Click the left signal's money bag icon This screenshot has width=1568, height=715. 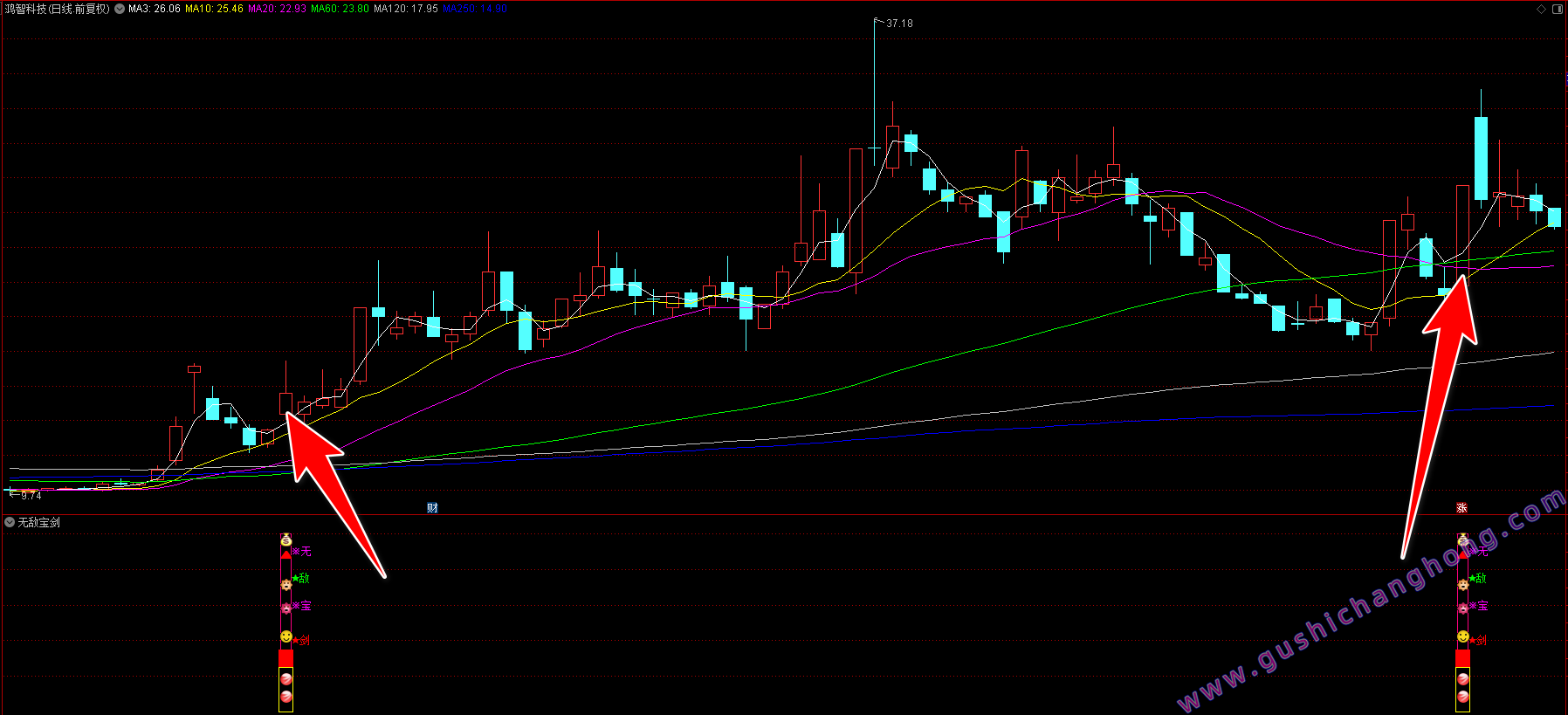(285, 540)
